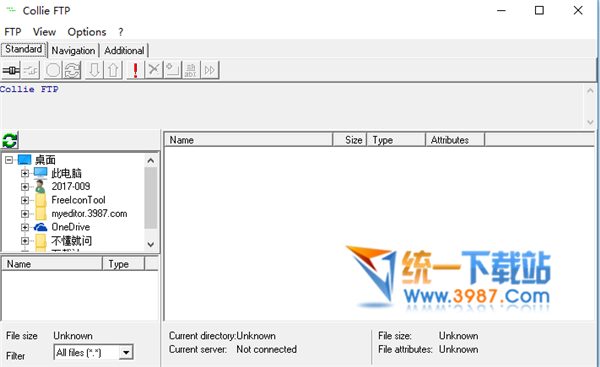Click the stop octagon toolbar icon
Screen dimensions: 600x367
[53, 70]
